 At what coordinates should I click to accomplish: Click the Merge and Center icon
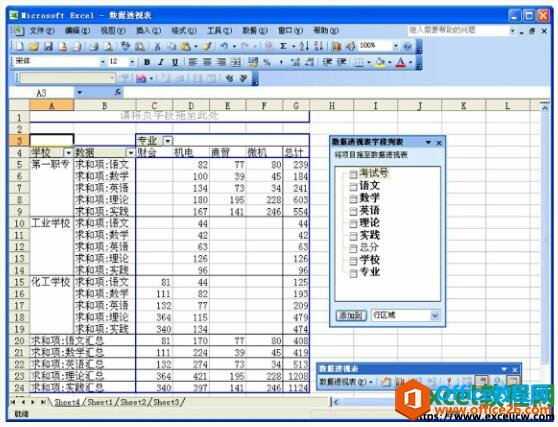tap(235, 62)
